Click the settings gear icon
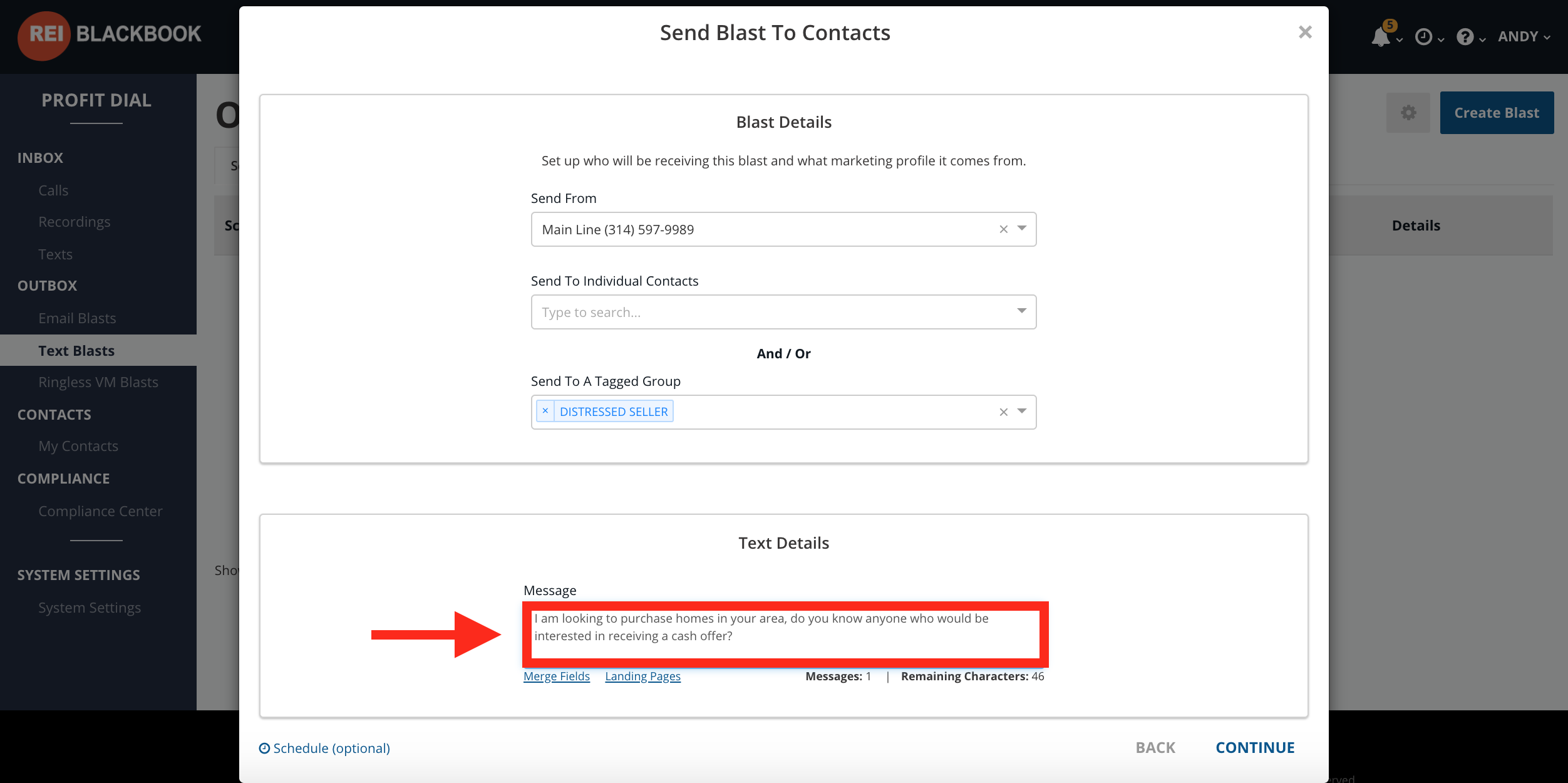 pyautogui.click(x=1408, y=113)
